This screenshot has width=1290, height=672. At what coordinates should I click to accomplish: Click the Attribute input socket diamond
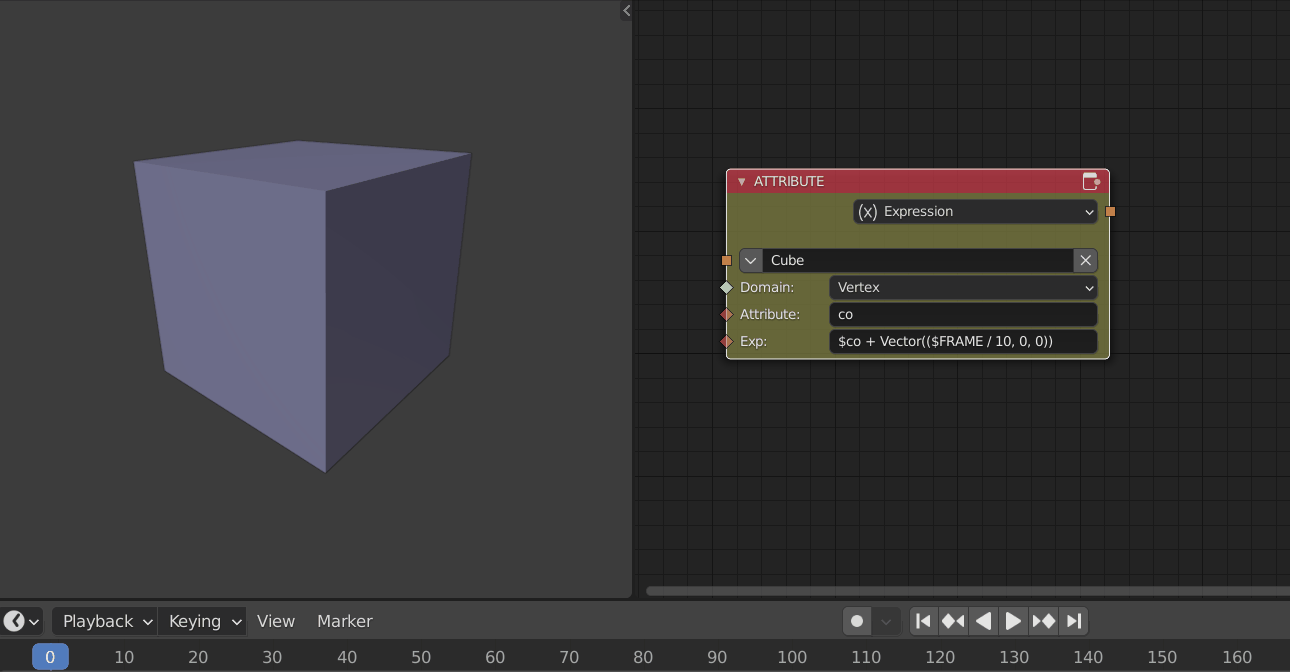click(x=727, y=314)
